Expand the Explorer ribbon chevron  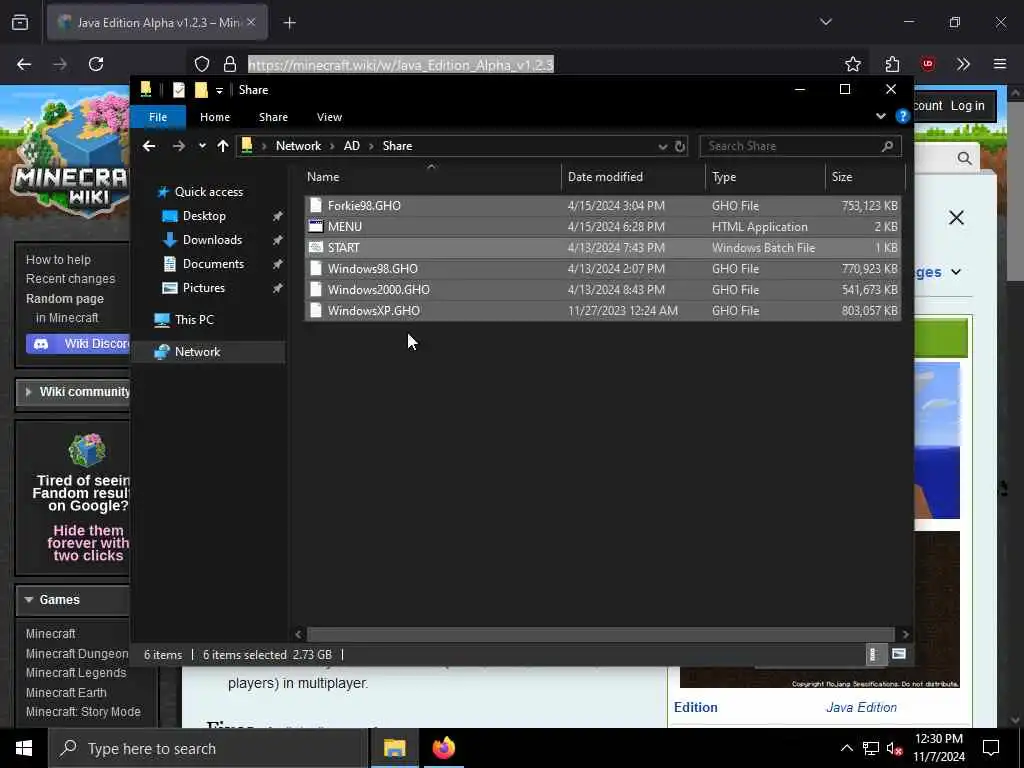pyautogui.click(x=881, y=116)
